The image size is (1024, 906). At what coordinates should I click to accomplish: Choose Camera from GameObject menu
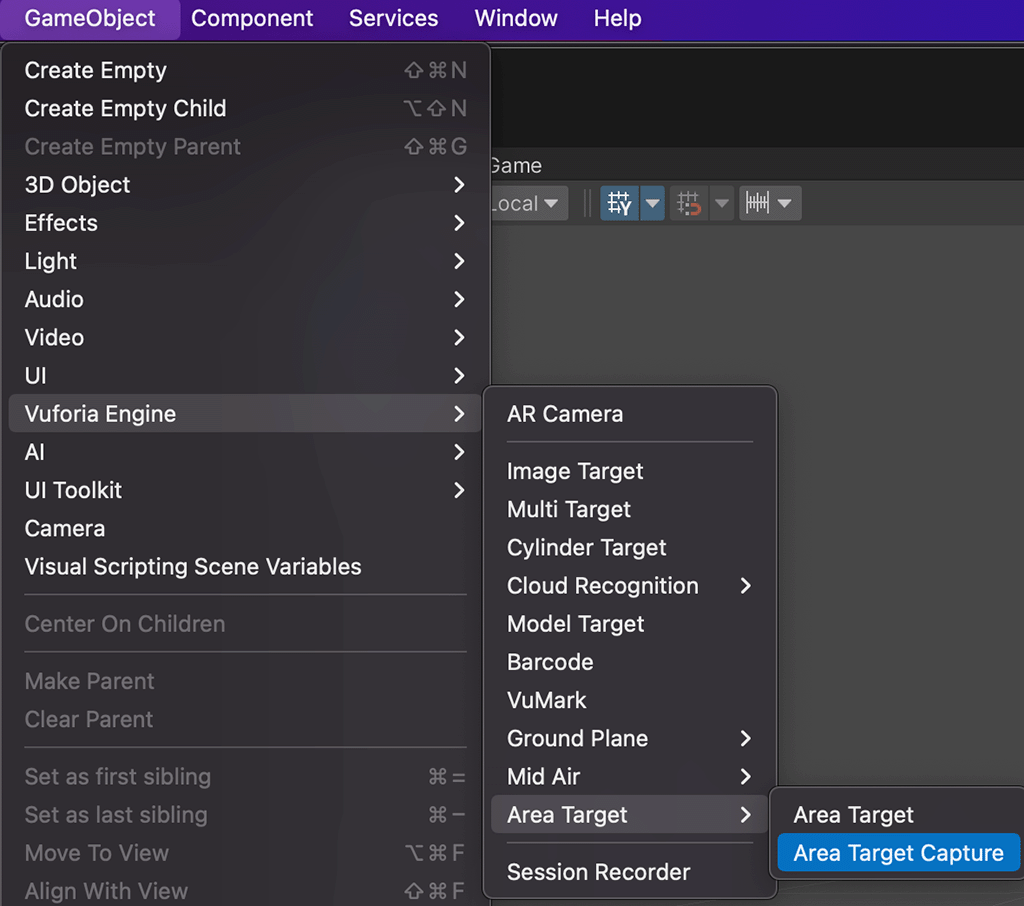pos(245,528)
